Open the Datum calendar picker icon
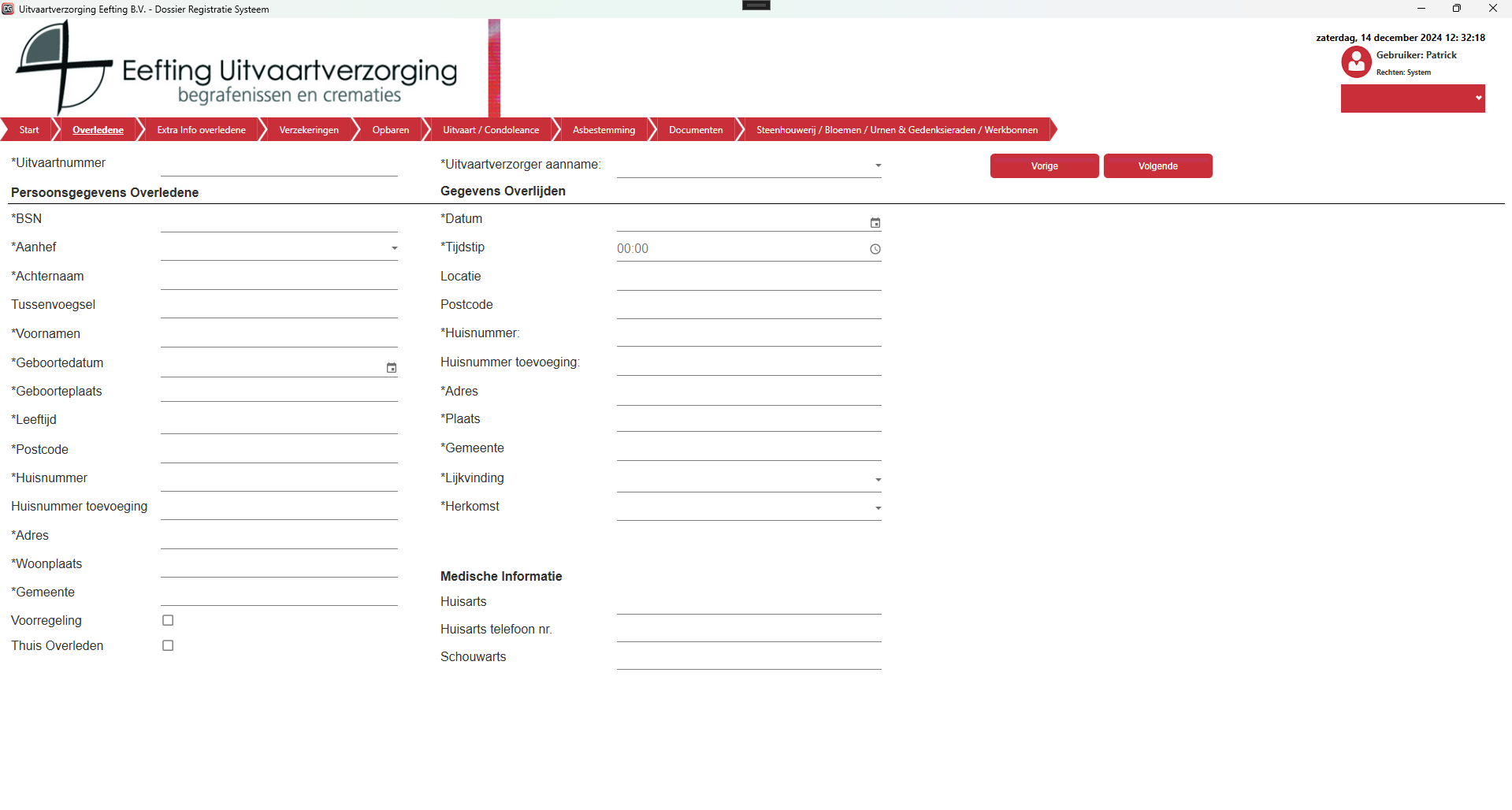Image resolution: width=1512 pixels, height=810 pixels. coord(875,223)
